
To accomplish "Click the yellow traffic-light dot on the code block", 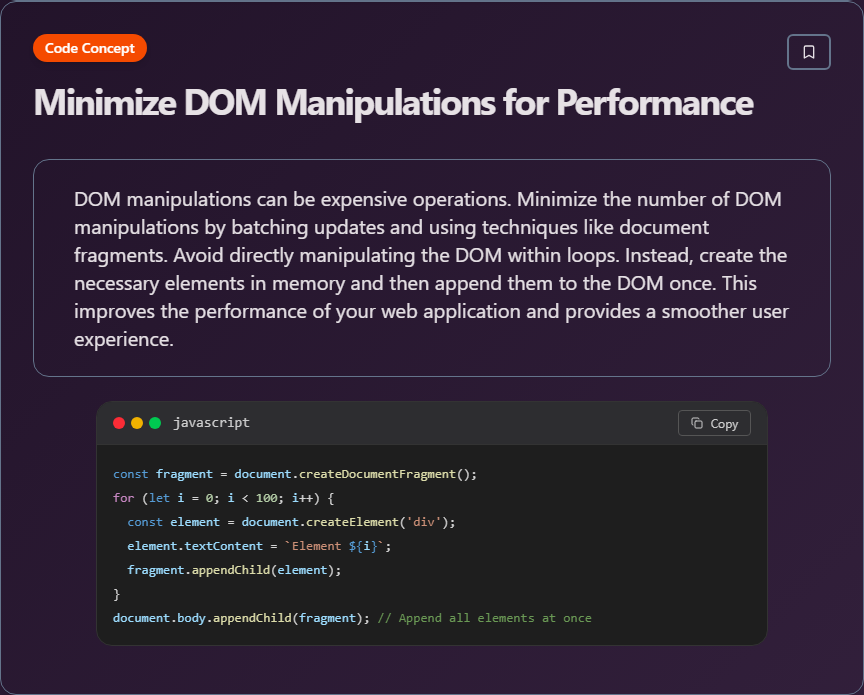I will [135, 422].
